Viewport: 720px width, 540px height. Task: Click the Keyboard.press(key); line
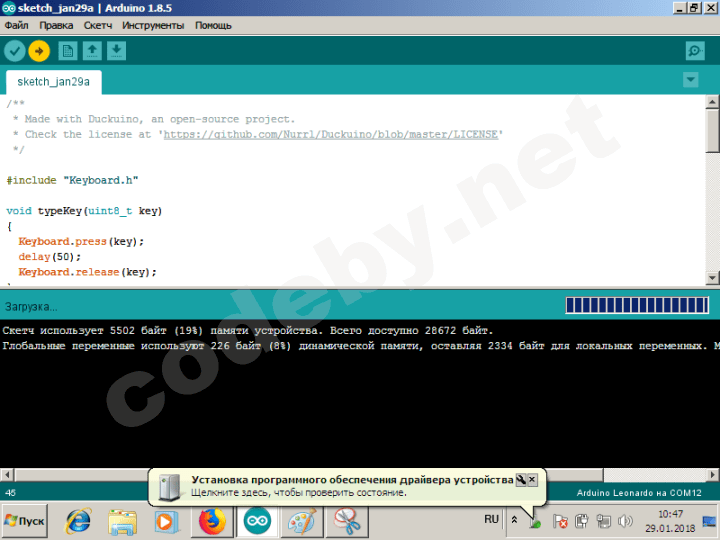pos(81,242)
